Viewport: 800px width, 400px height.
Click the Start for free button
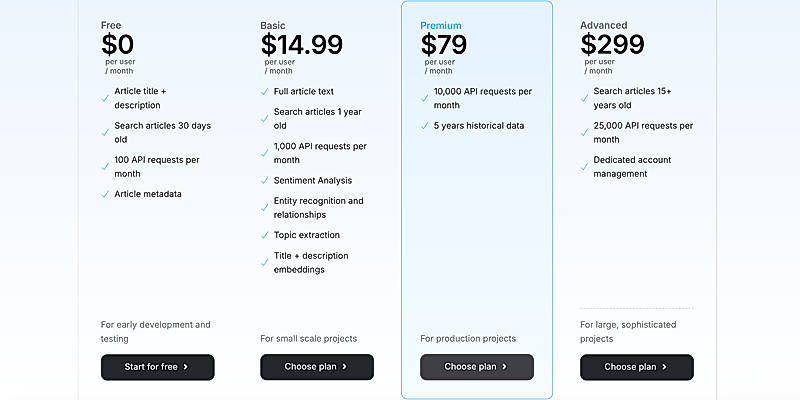(157, 367)
